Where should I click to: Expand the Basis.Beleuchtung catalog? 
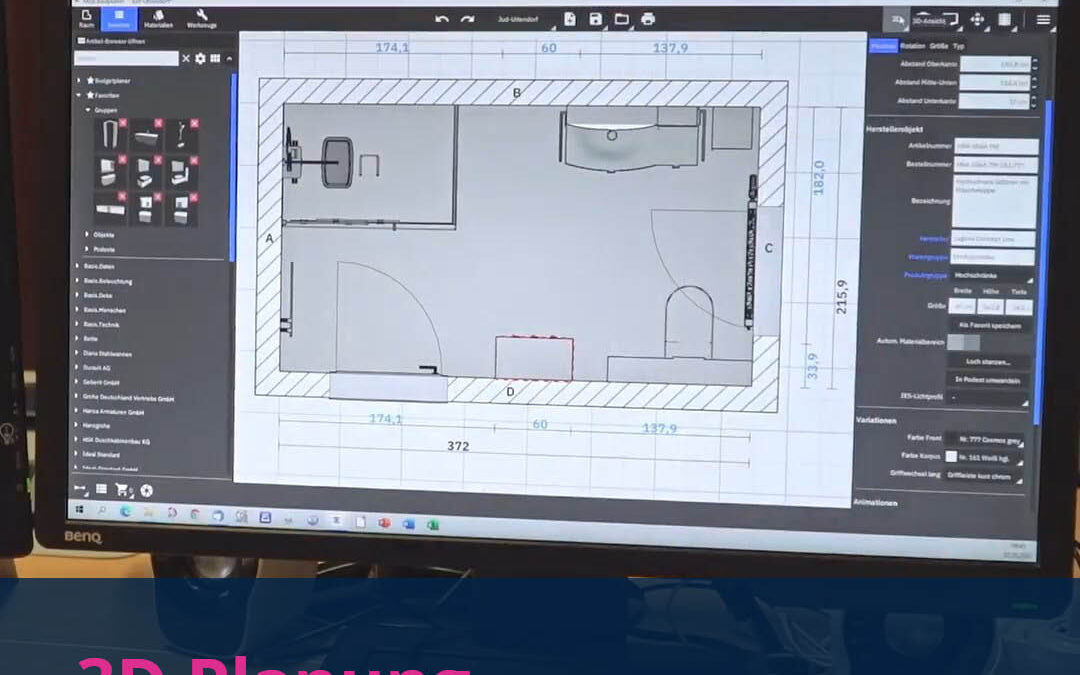pos(77,281)
